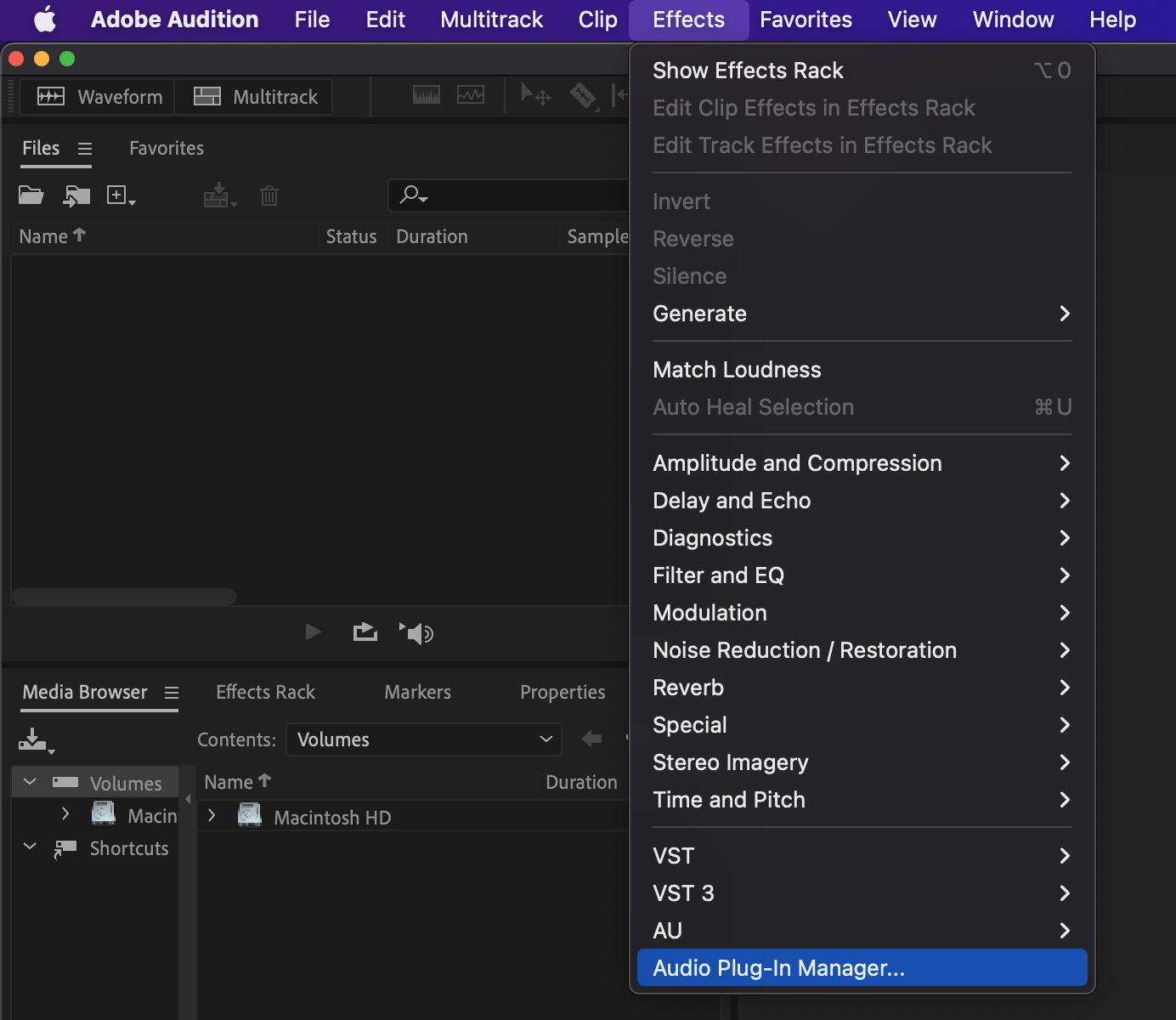Switch to the Favorites panel tab
The image size is (1176, 1020).
pos(167,148)
